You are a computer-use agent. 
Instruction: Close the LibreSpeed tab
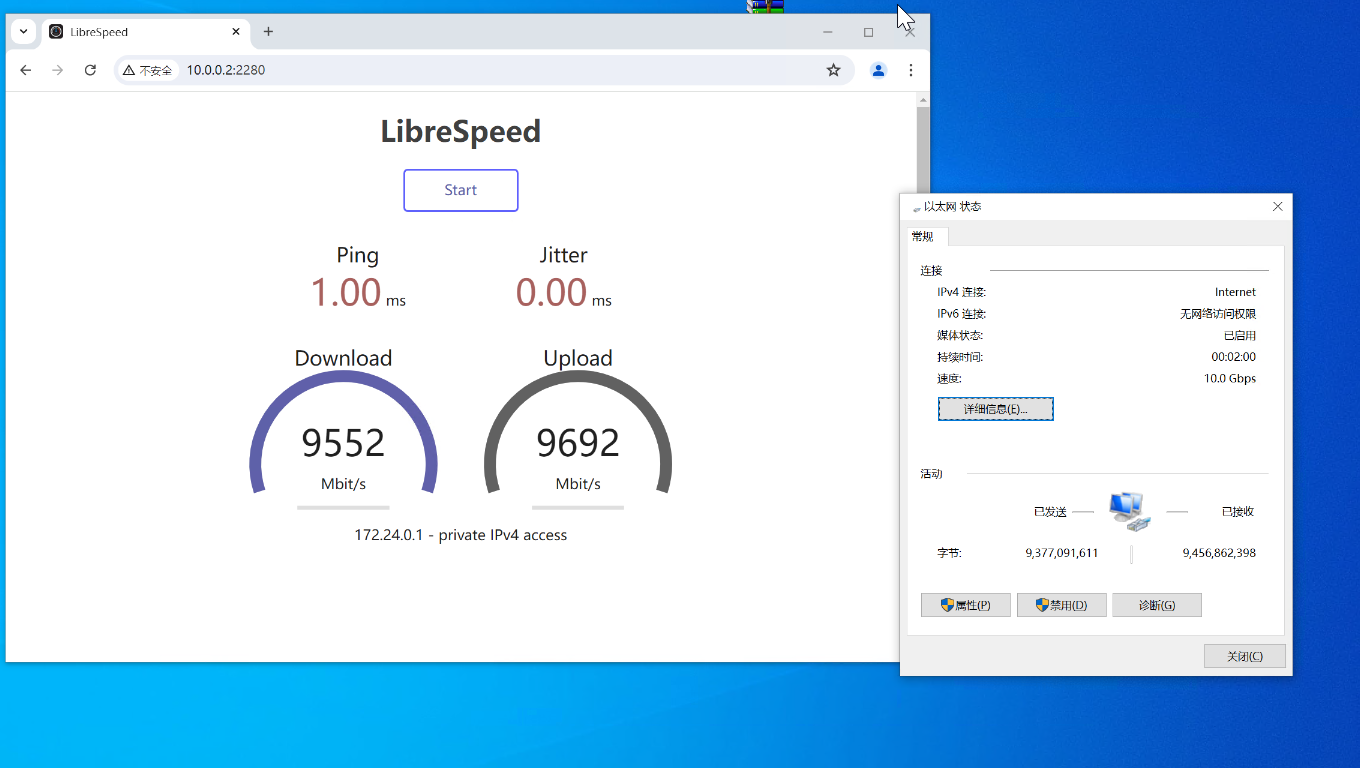coord(236,31)
